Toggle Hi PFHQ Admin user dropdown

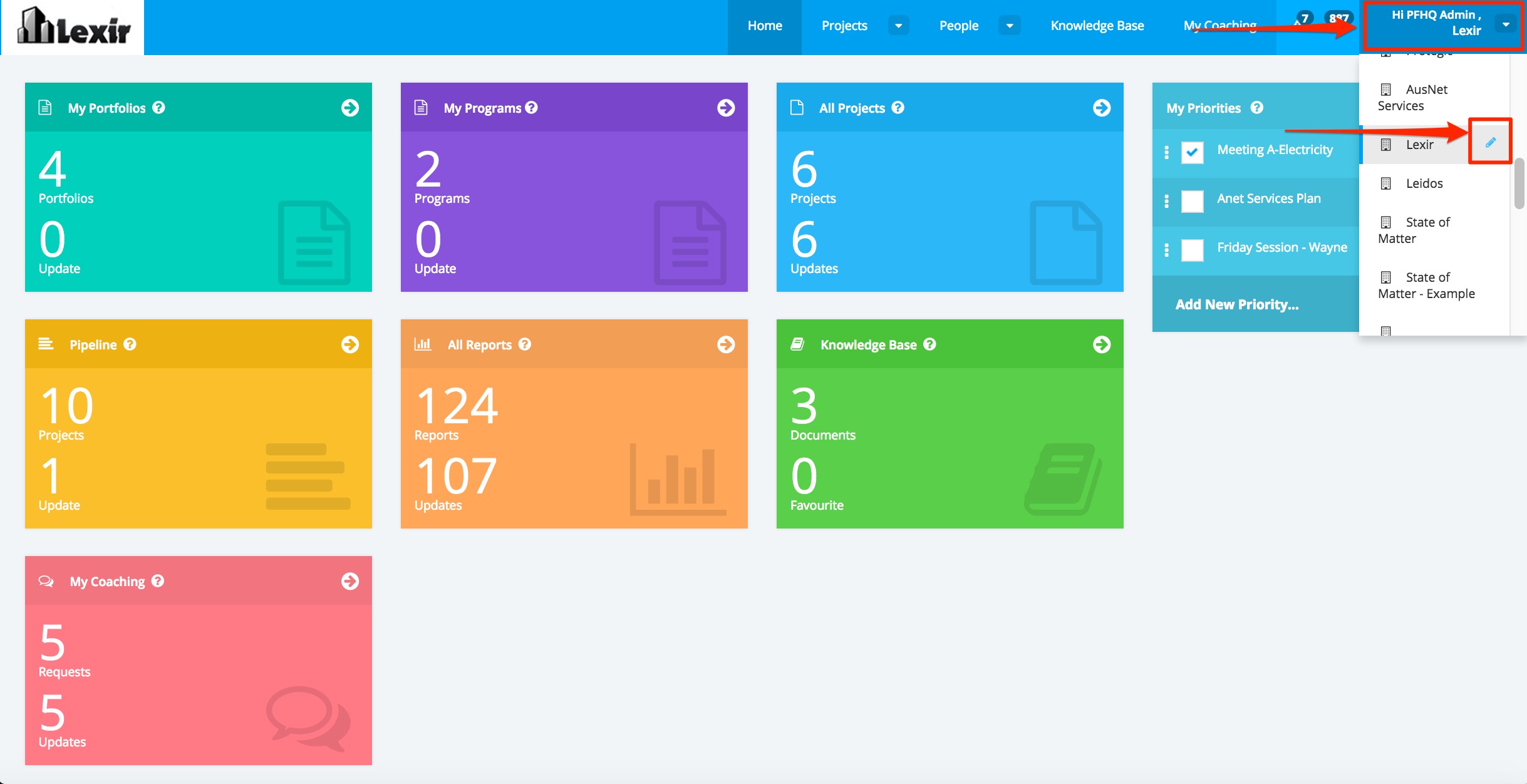tap(1506, 24)
